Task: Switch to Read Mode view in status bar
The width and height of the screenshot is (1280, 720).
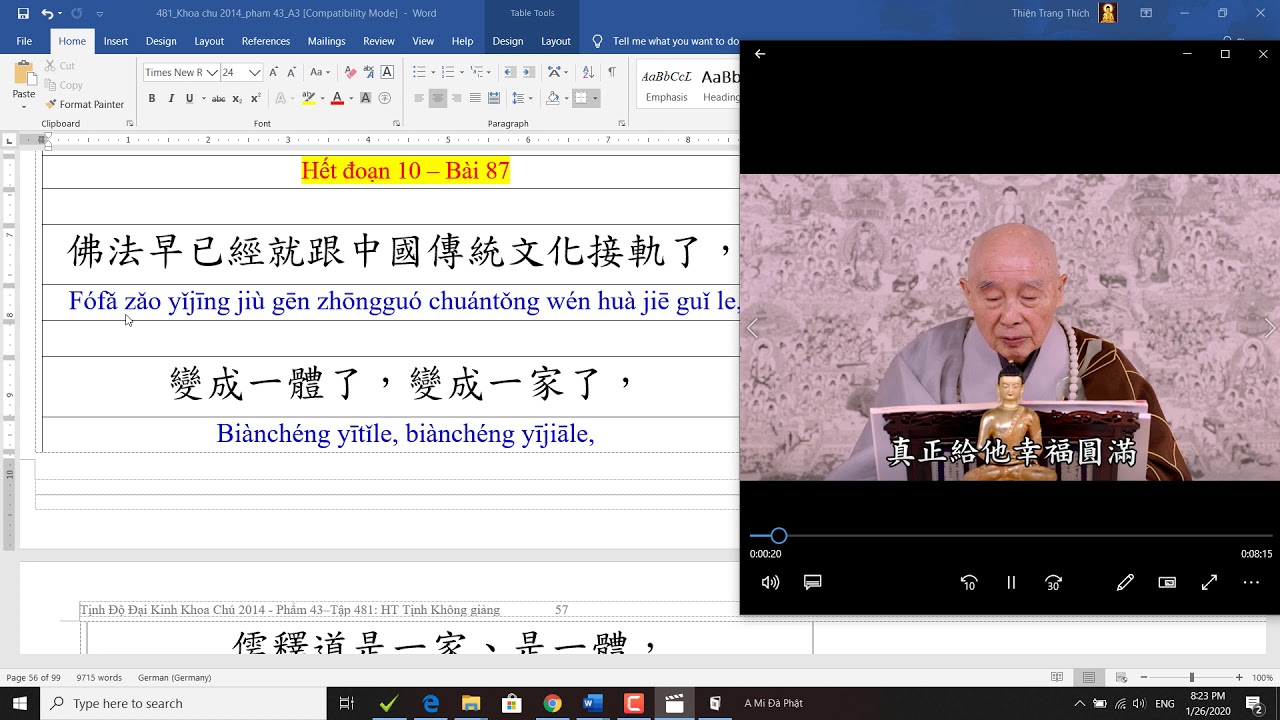Action: pyautogui.click(x=1057, y=677)
